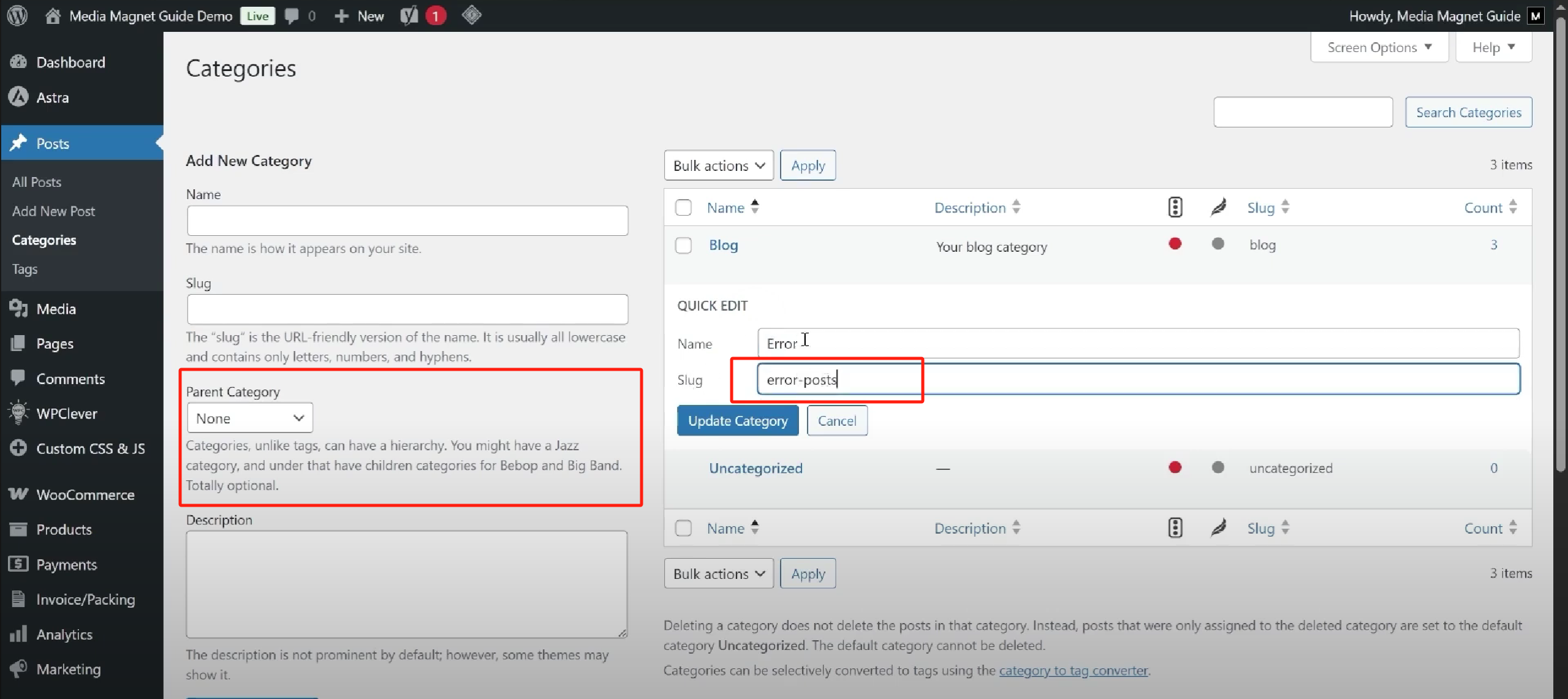Open the top Bulk actions dropdown

(x=718, y=165)
